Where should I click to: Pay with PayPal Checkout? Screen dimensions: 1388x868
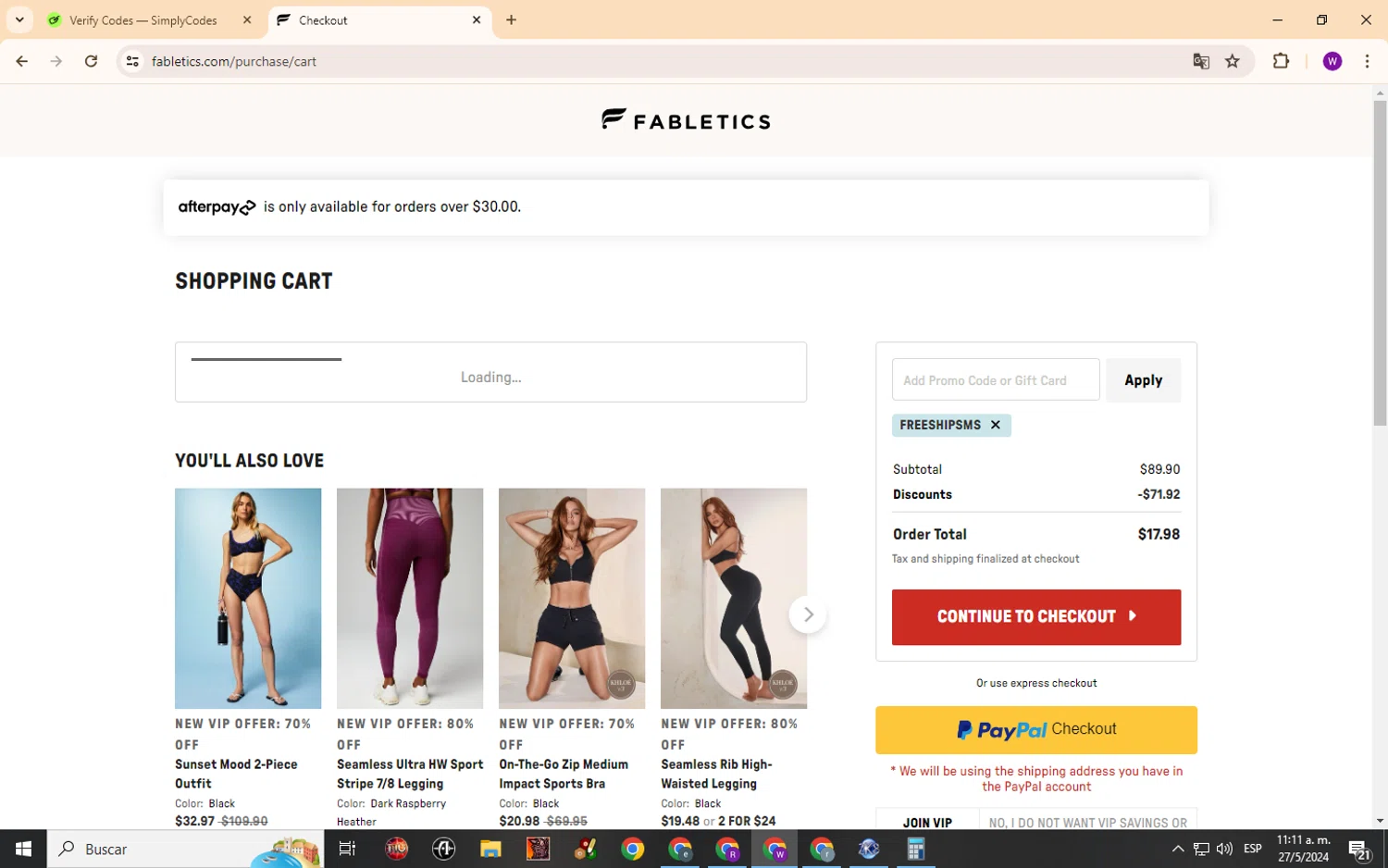1036,730
